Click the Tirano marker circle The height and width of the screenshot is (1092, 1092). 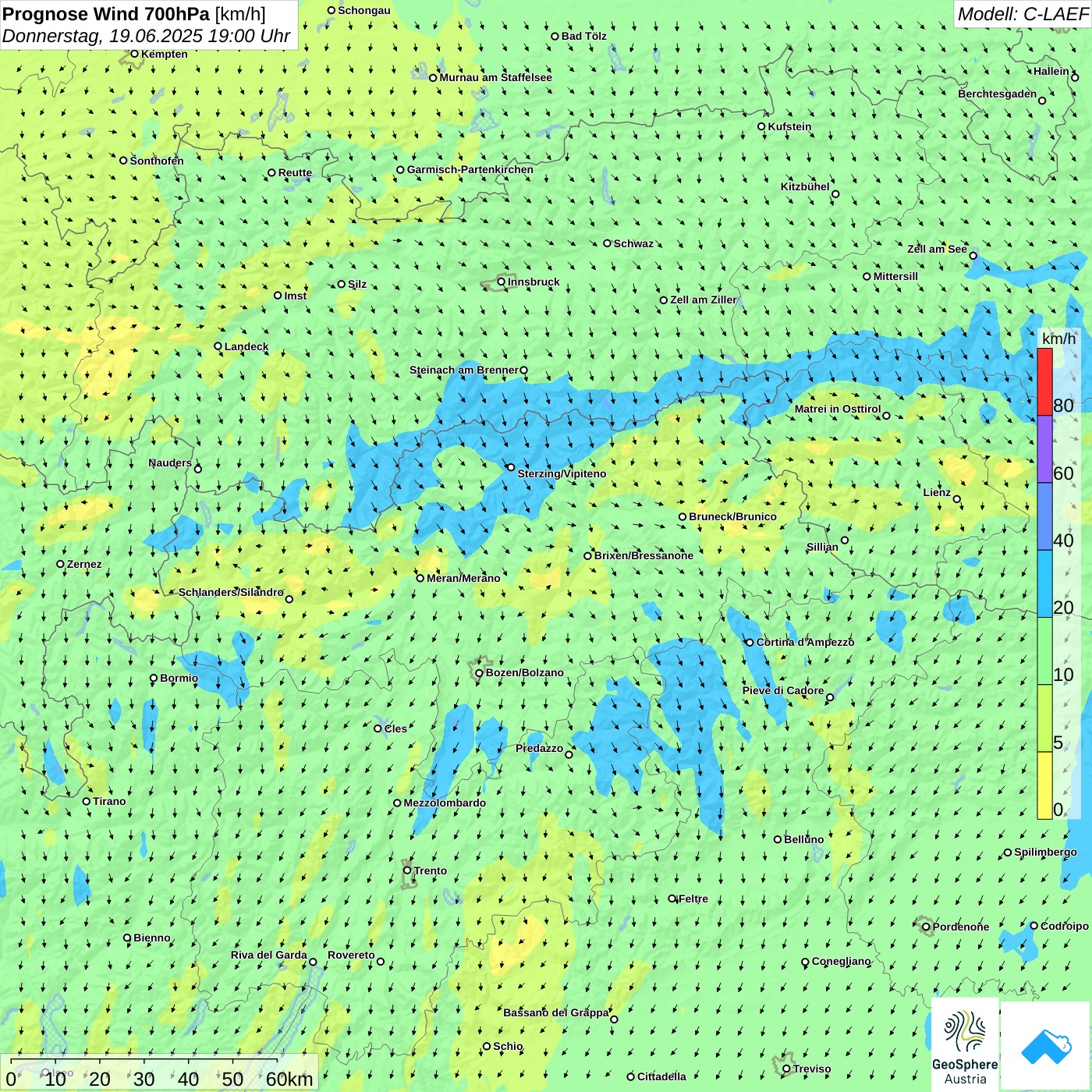coord(87,801)
